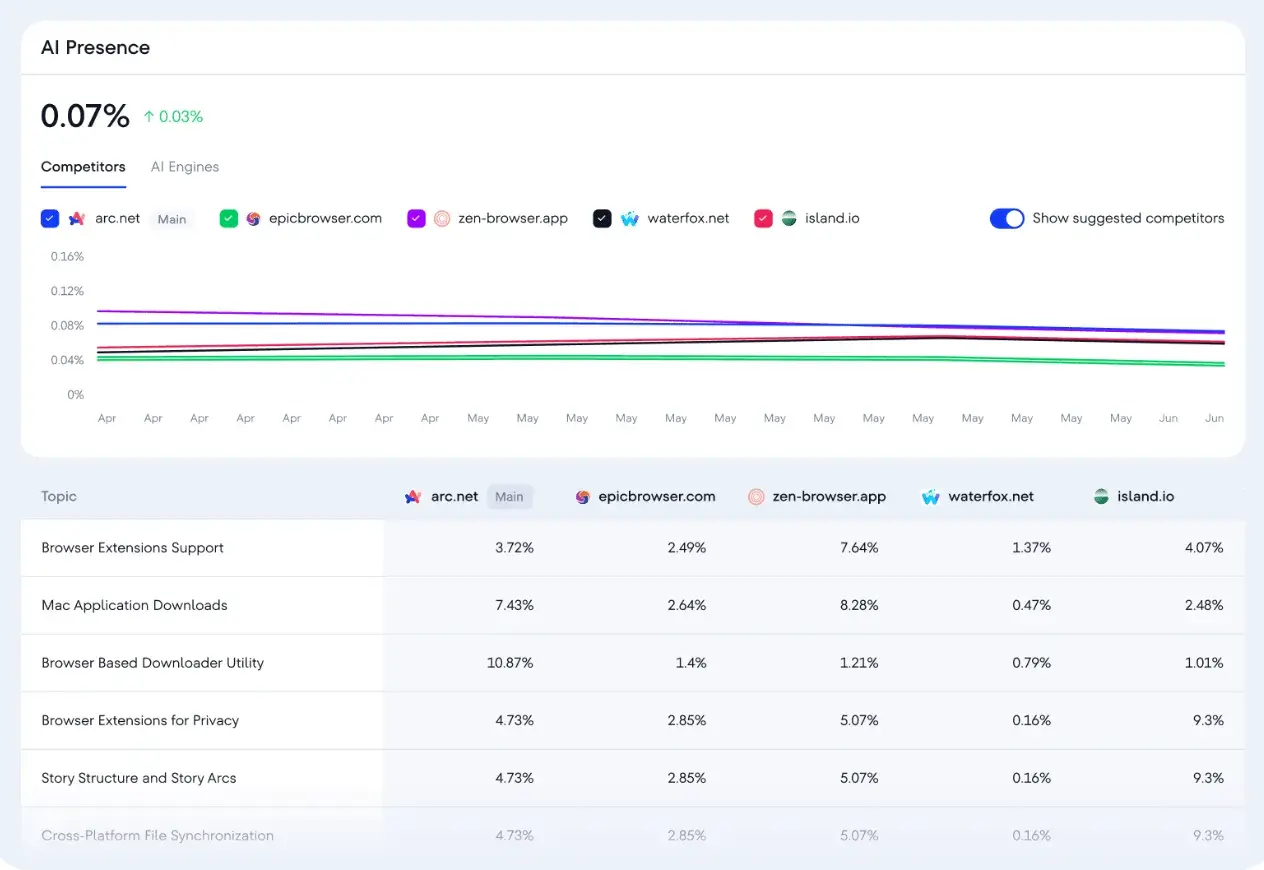
Task: Select Browser Based Downloader Utility topic
Action: (x=152, y=663)
